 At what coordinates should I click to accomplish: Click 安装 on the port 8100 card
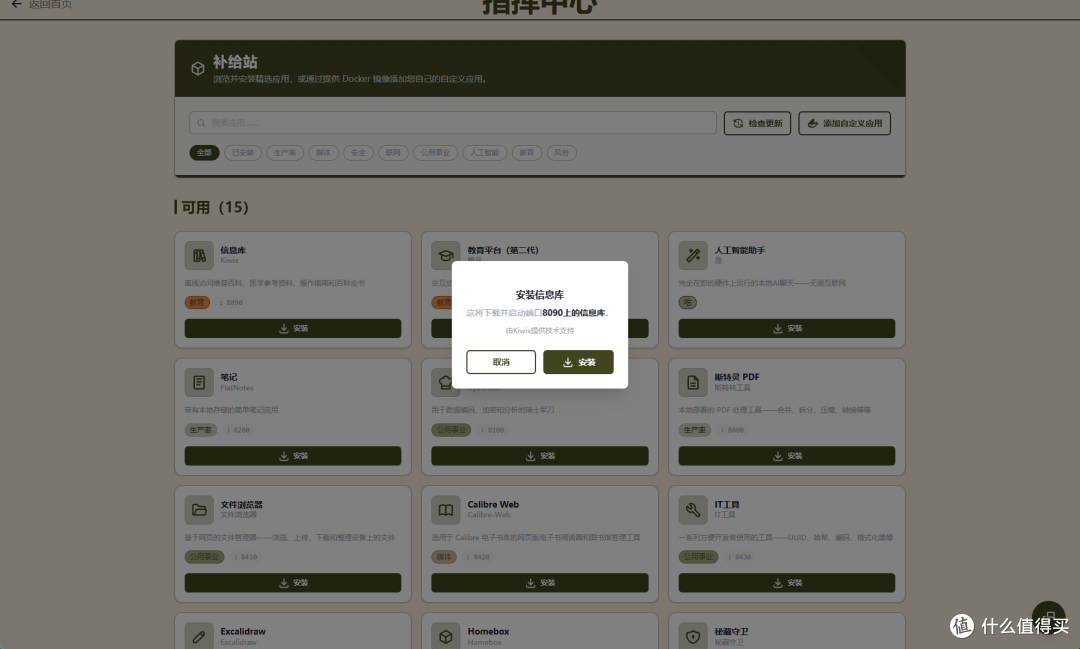(539, 455)
